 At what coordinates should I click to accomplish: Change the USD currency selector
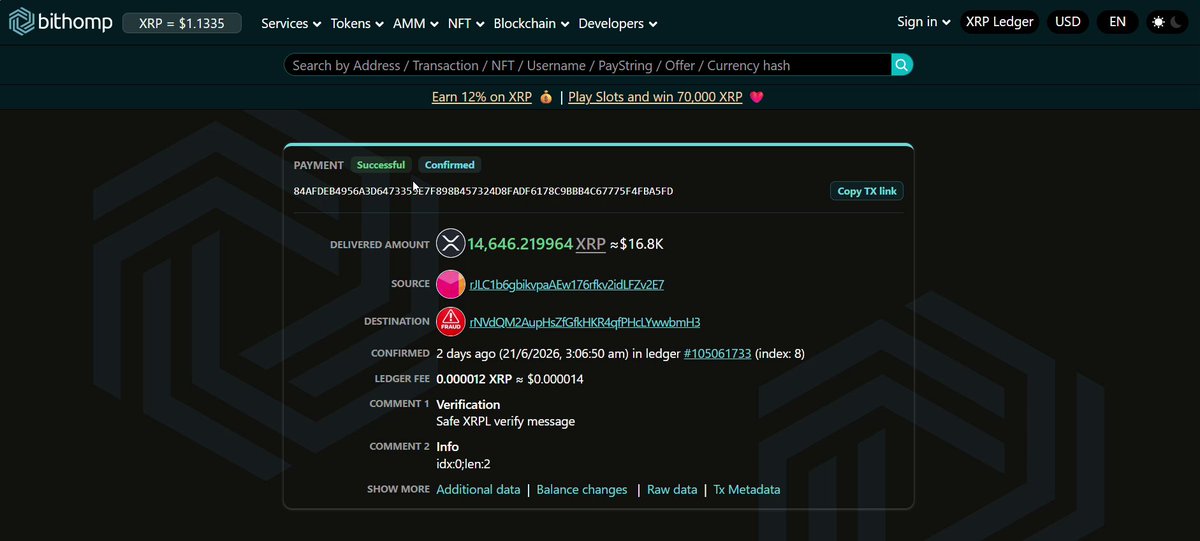[x=1068, y=22]
